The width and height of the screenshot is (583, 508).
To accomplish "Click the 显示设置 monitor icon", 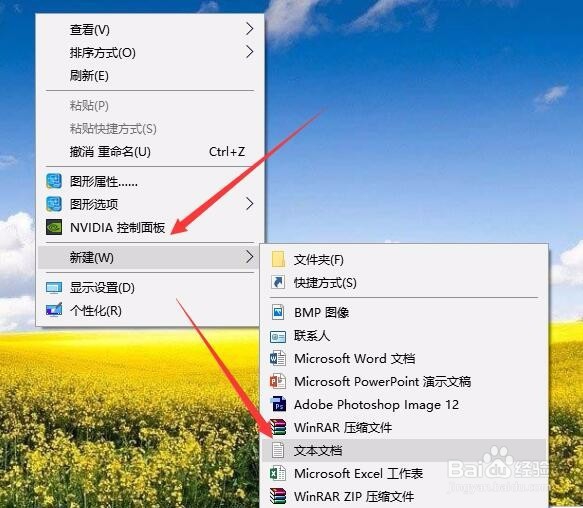I will tap(54, 287).
